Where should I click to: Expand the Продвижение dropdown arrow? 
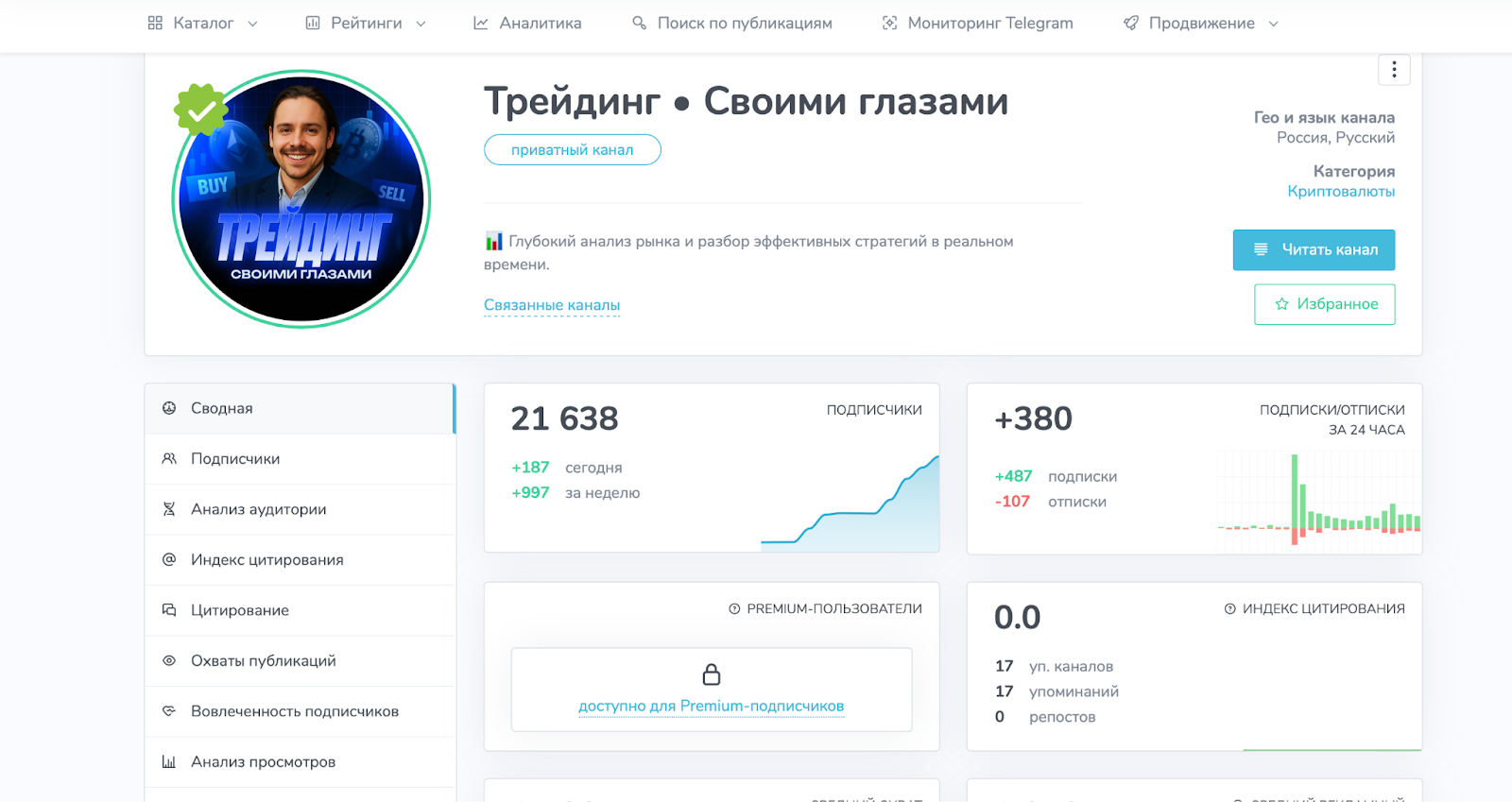pos(1273,24)
